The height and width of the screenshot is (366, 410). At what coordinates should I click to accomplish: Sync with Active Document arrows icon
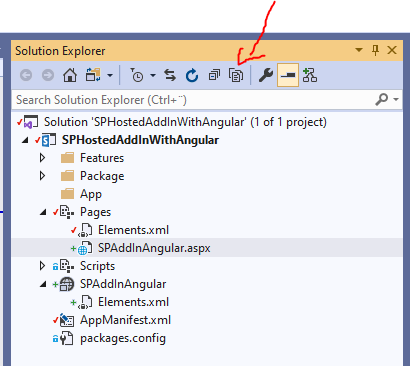coord(170,75)
